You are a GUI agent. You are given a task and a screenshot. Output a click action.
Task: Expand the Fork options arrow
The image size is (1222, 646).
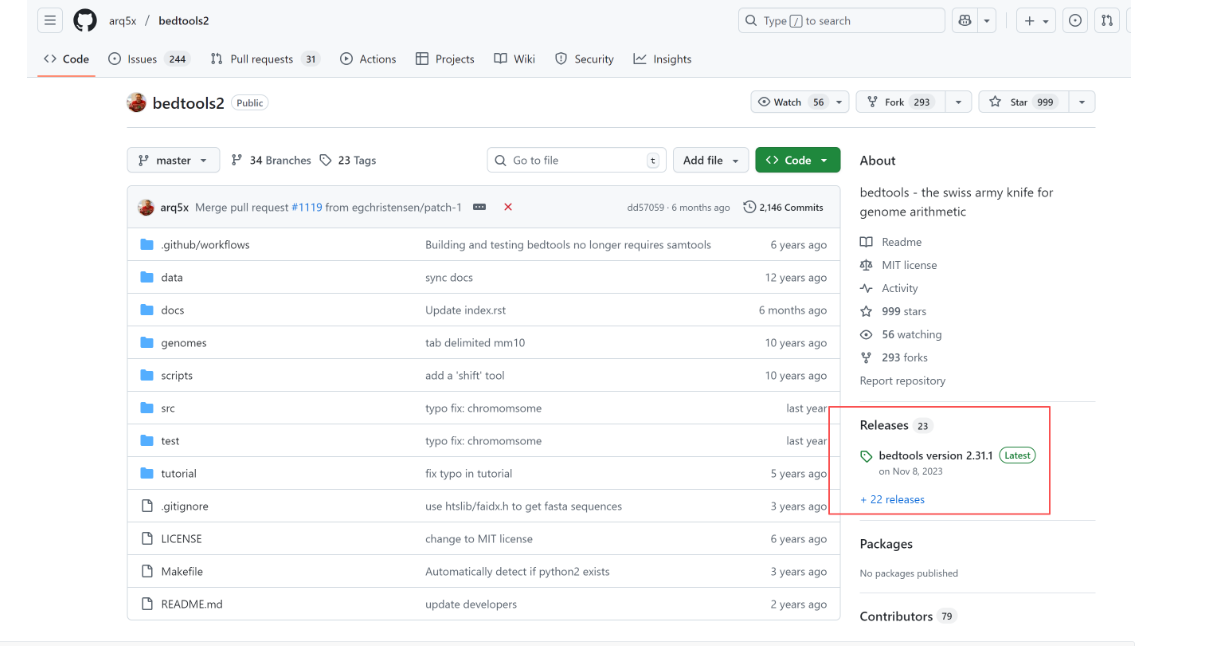click(x=958, y=102)
